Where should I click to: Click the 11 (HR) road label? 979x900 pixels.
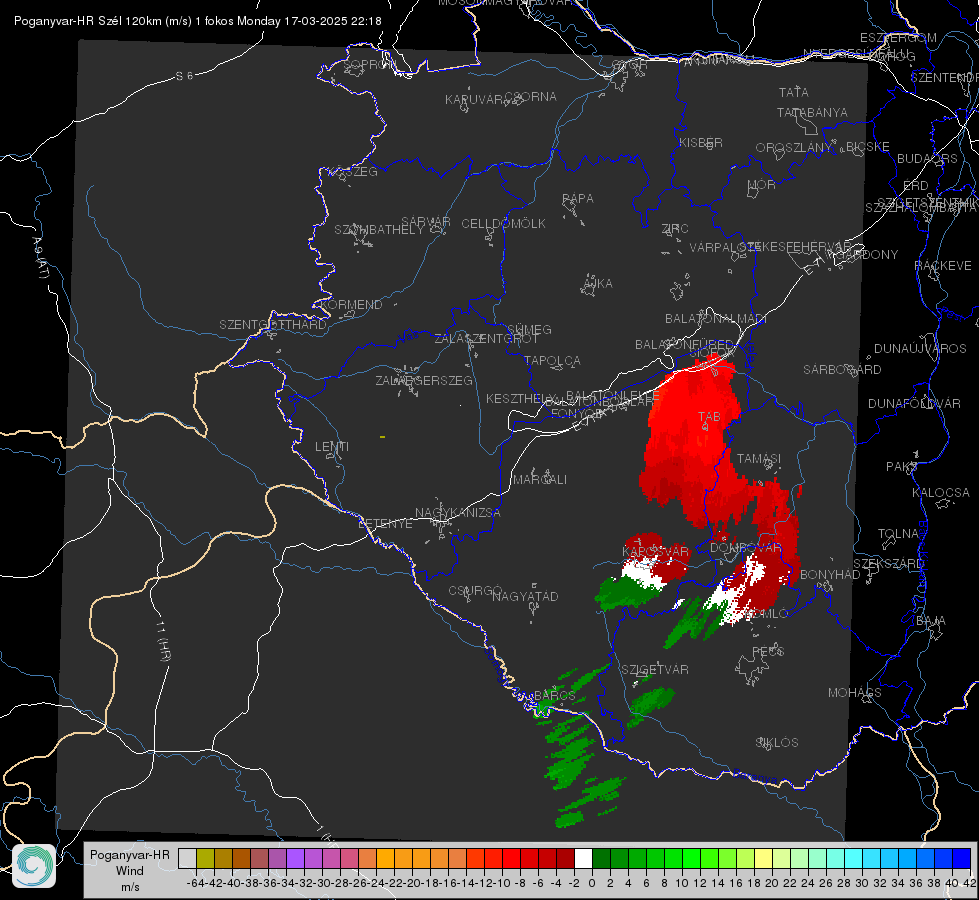click(x=163, y=641)
